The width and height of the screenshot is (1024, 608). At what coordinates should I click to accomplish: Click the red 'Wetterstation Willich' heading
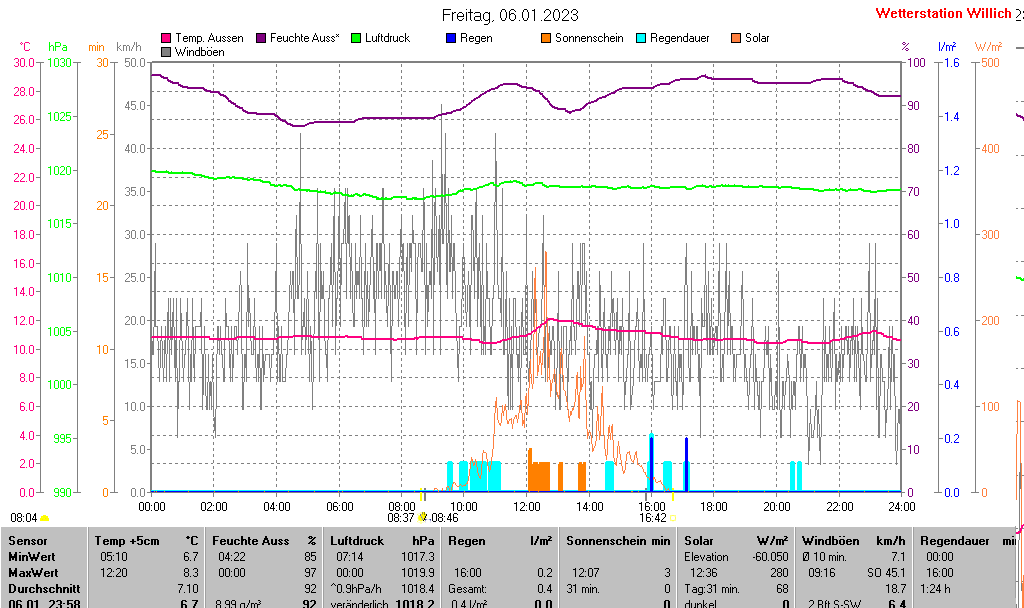pyautogui.click(x=943, y=13)
